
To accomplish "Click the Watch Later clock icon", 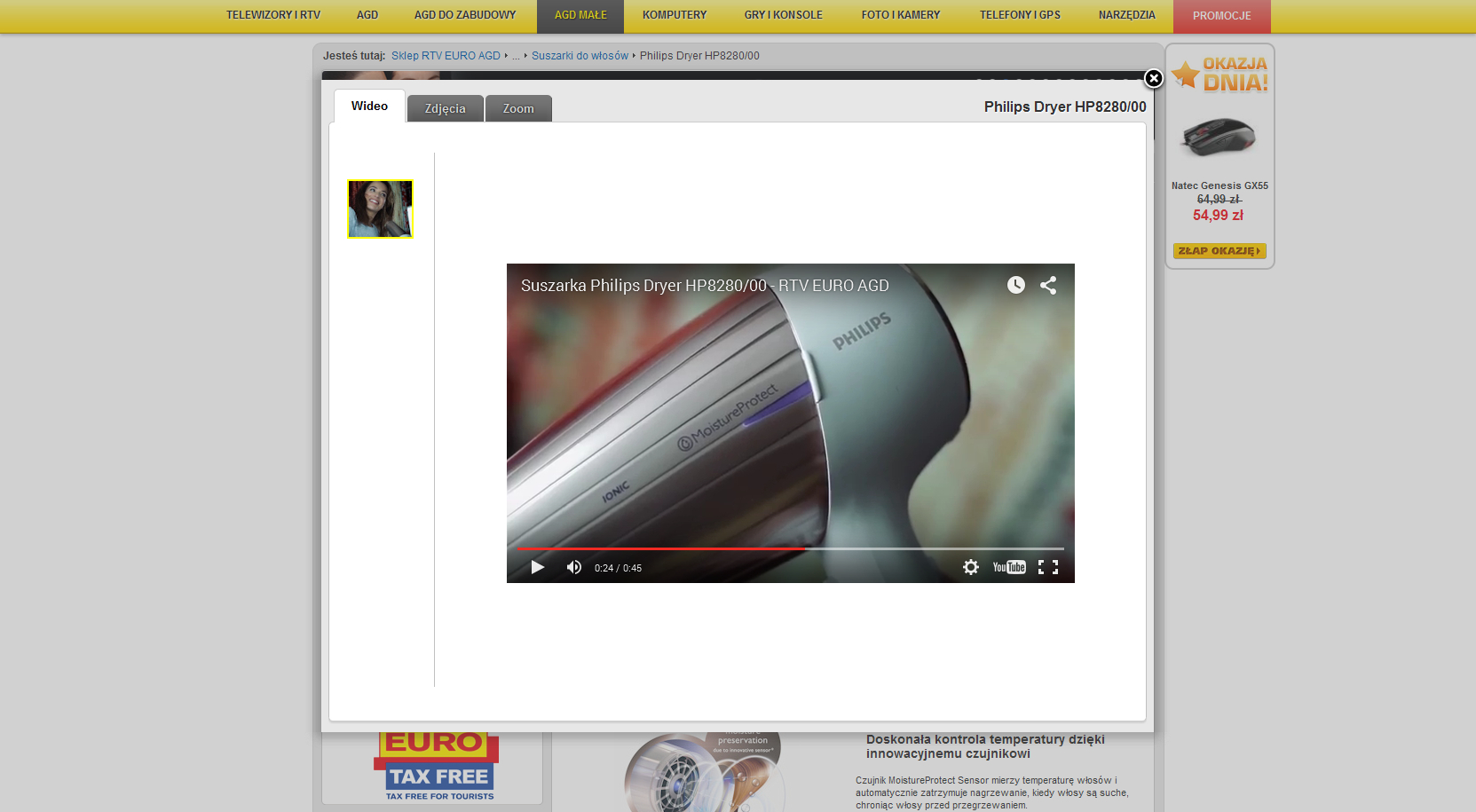I will point(1016,285).
